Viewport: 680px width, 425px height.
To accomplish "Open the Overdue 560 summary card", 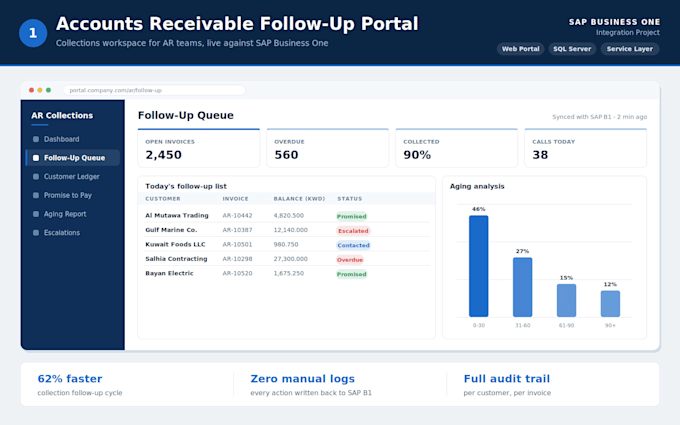I will pyautogui.click(x=327, y=148).
